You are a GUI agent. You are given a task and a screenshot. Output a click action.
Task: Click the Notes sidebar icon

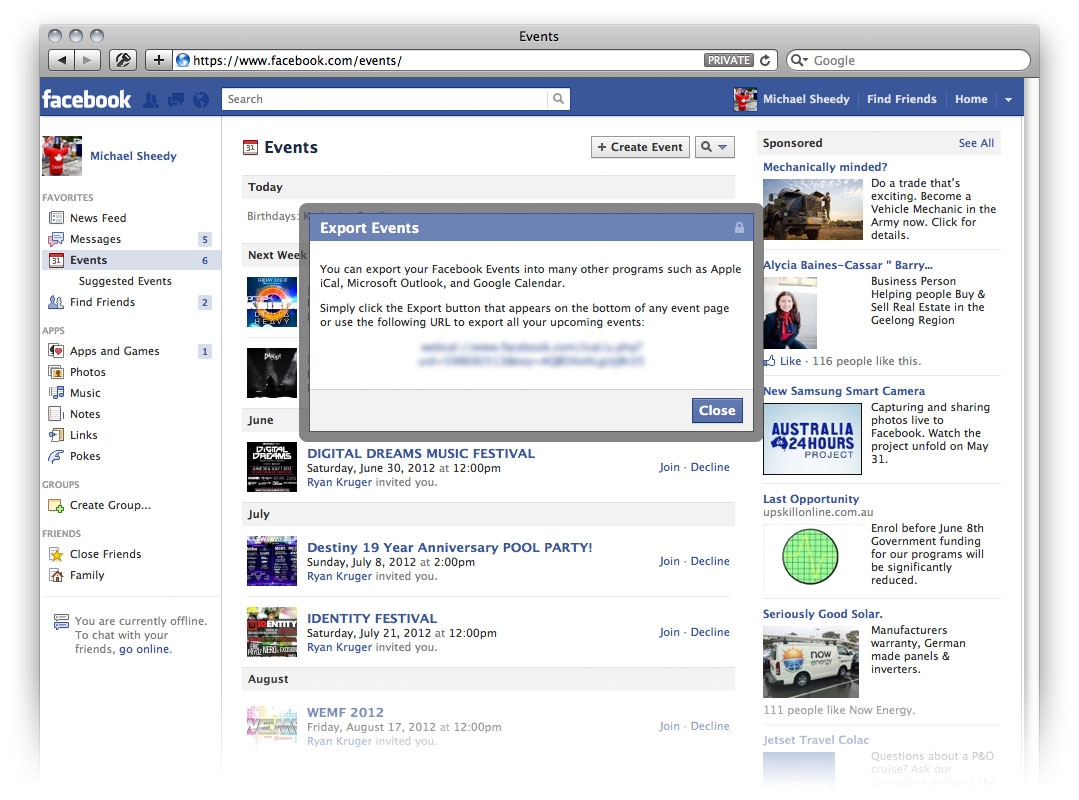(56, 414)
